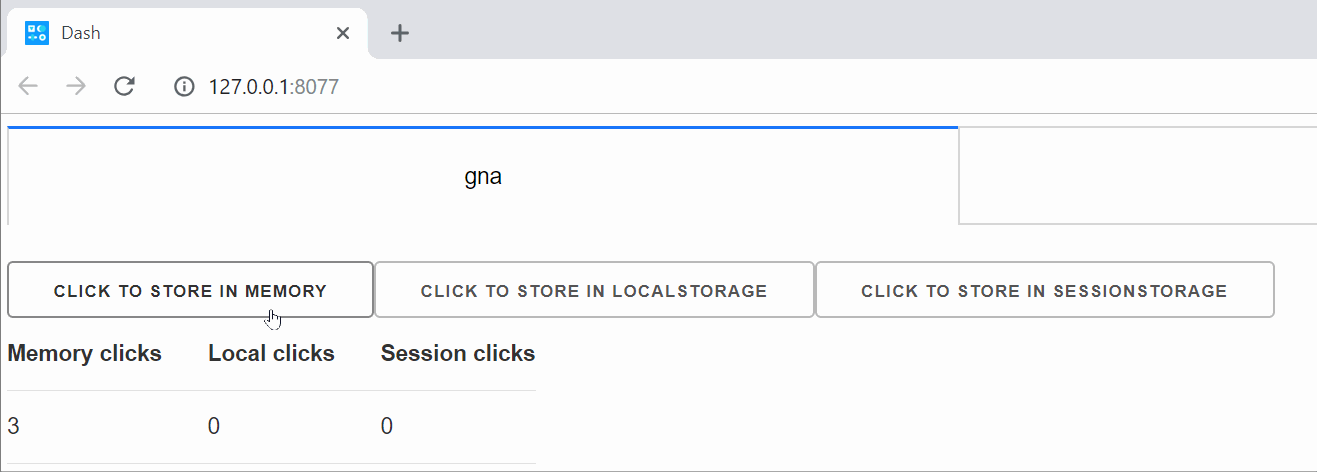Select the Dash browser tab title
Image resolution: width=1317 pixels, height=472 pixels.
(x=81, y=33)
